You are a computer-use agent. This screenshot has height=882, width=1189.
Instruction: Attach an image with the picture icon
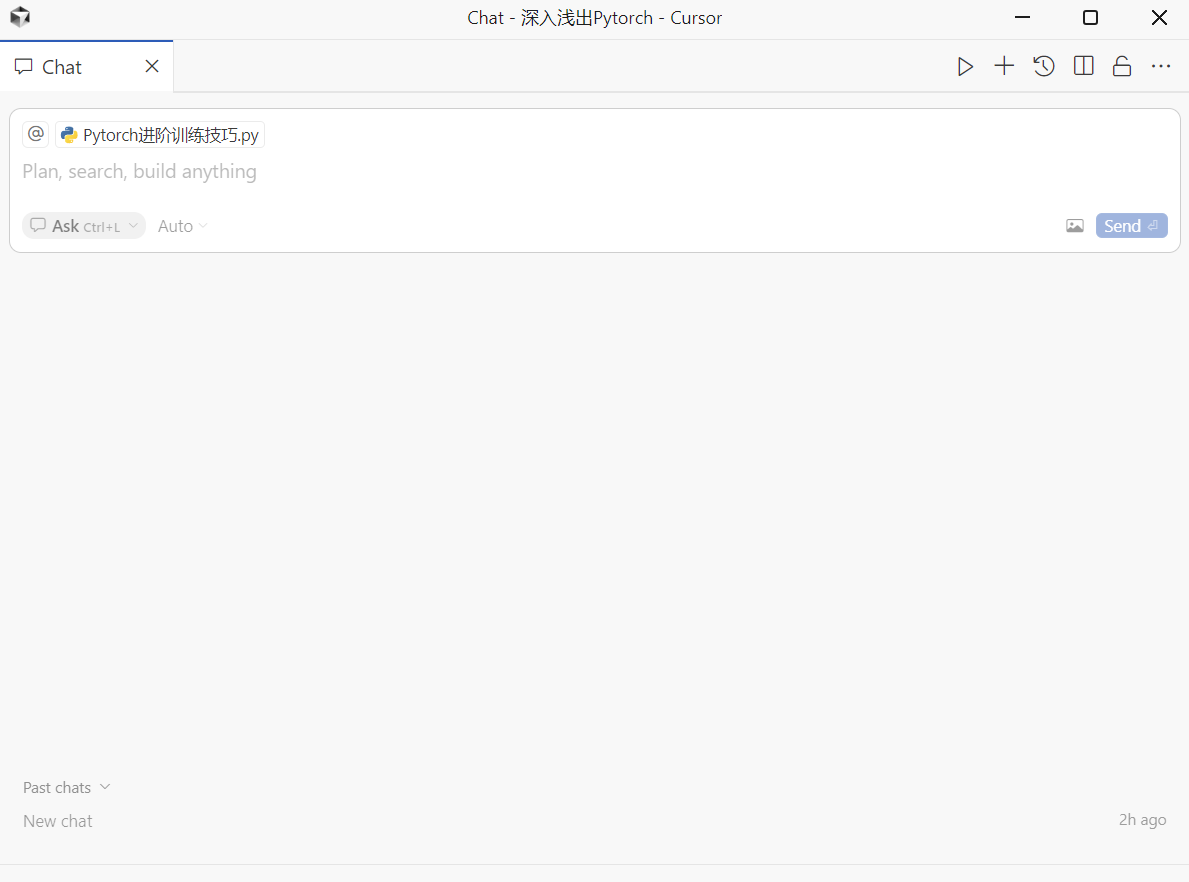click(x=1074, y=226)
